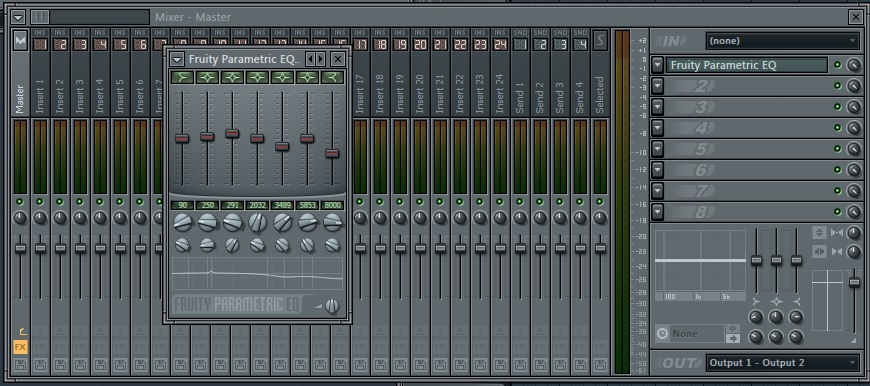Mute Send 3 using its green LED
870x386 pixels.
(560, 202)
